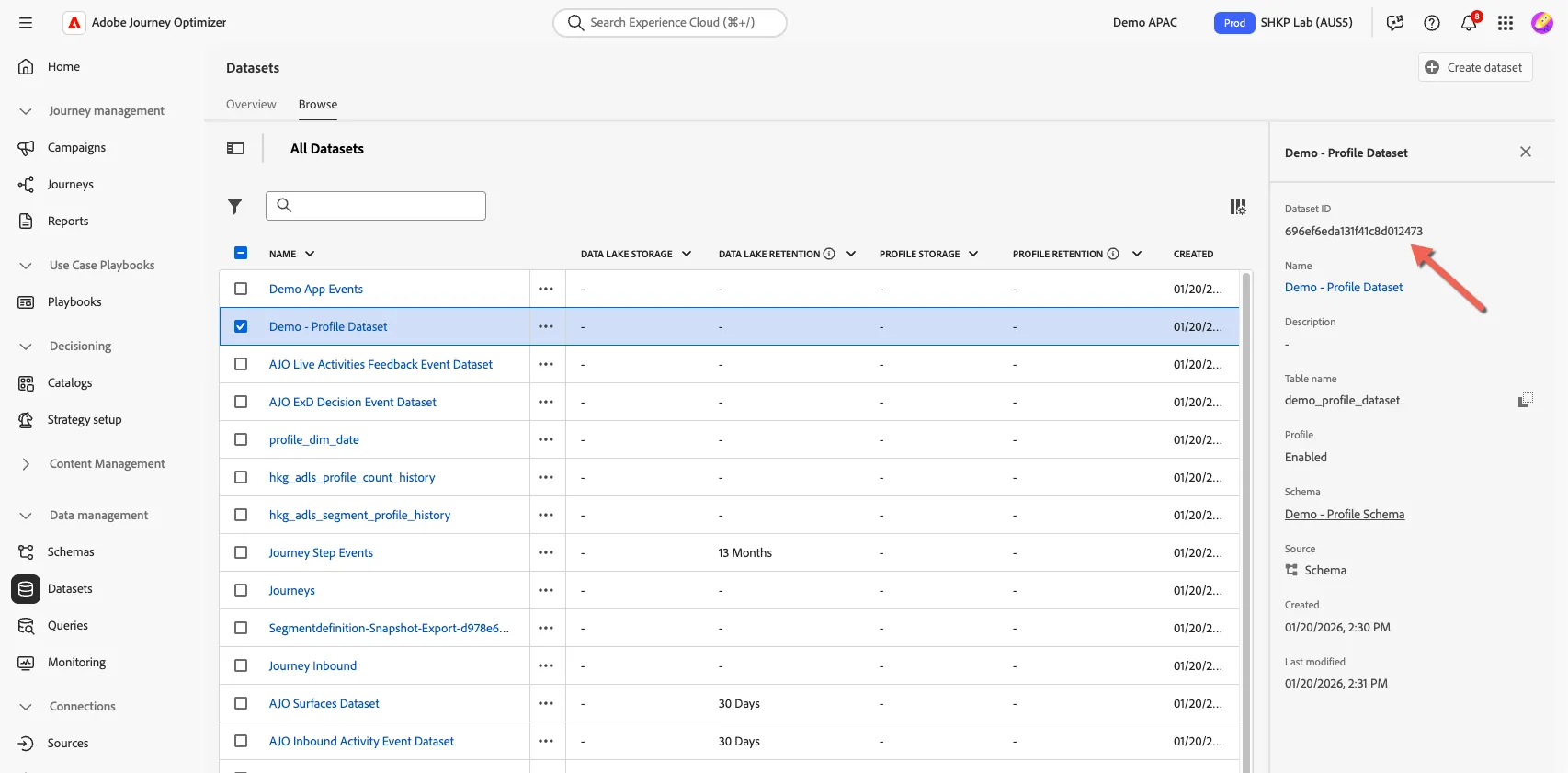Select the profile_dim_date row checkbox
Screen dimensions: 1568x773
point(241,439)
